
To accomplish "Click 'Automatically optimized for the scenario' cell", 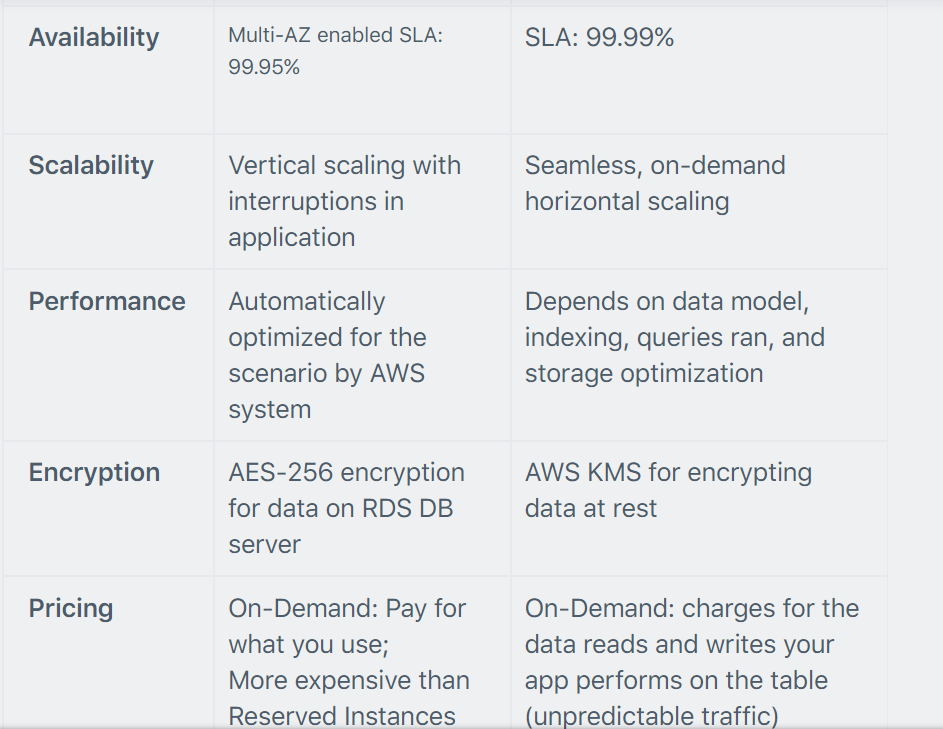I will [x=327, y=355].
